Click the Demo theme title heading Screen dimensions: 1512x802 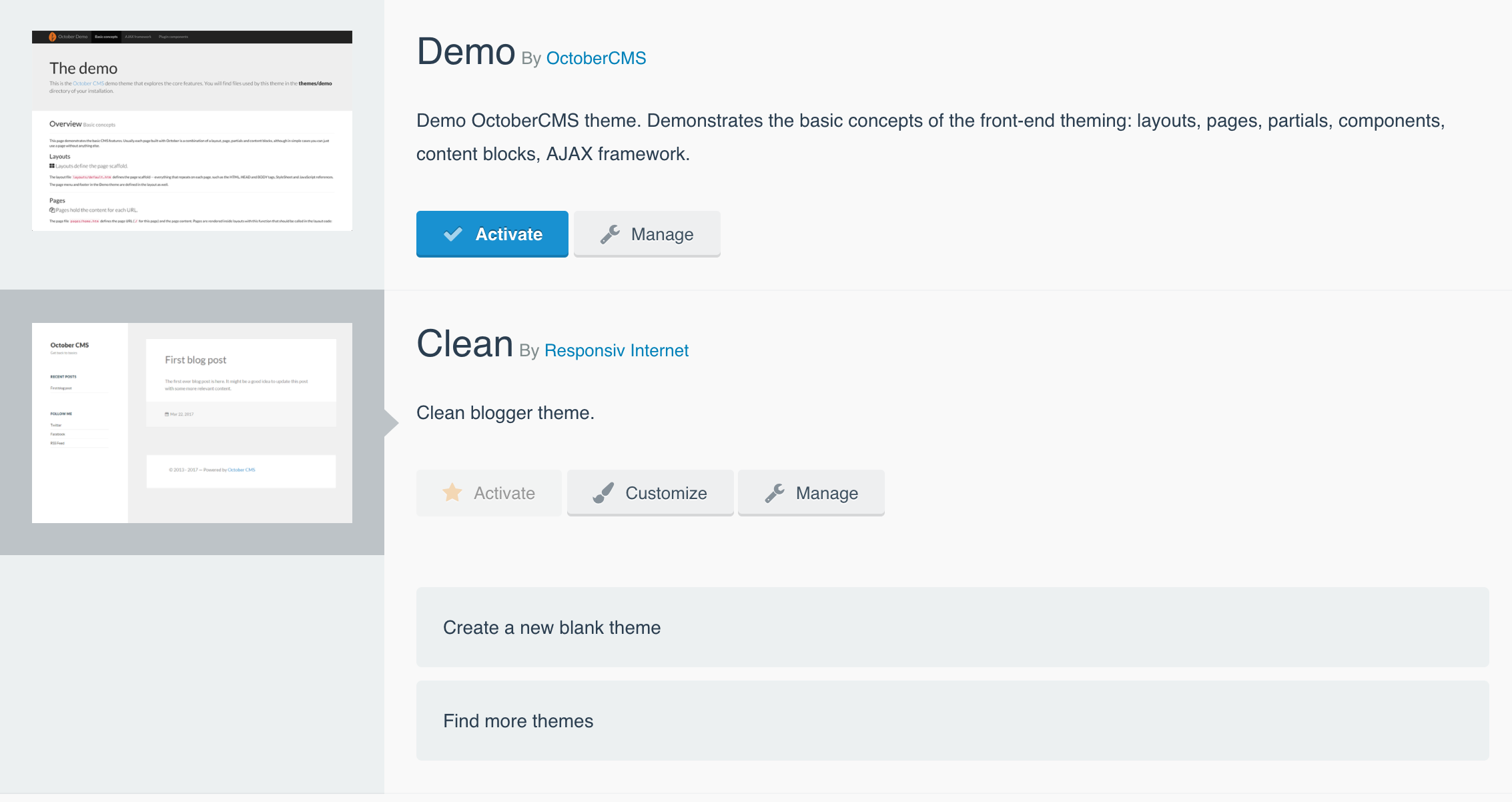(466, 52)
